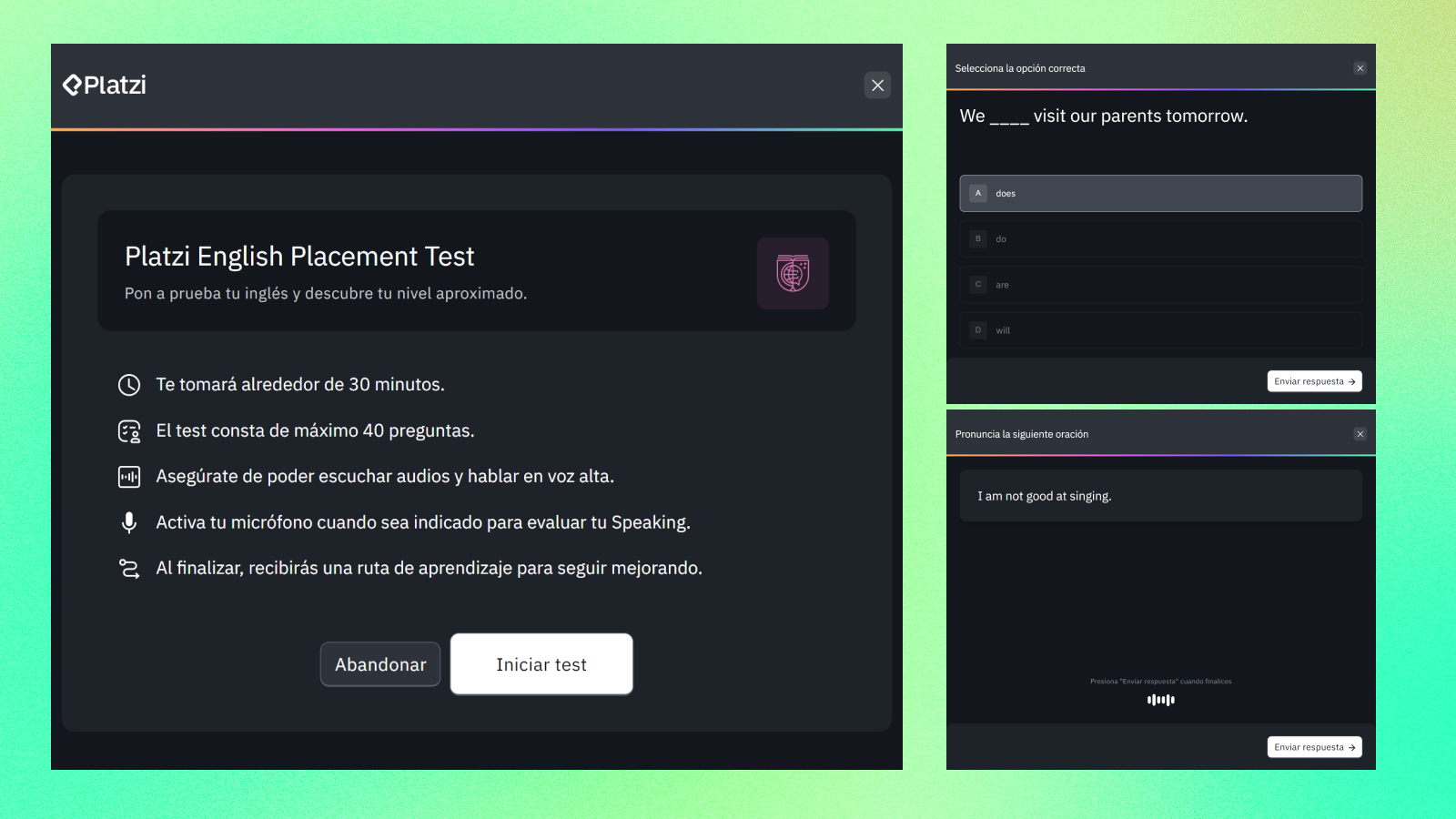This screenshot has width=1456, height=819.
Task: Submit answer via 'Enviar respuesta' in multiple choice
Action: [x=1314, y=381]
